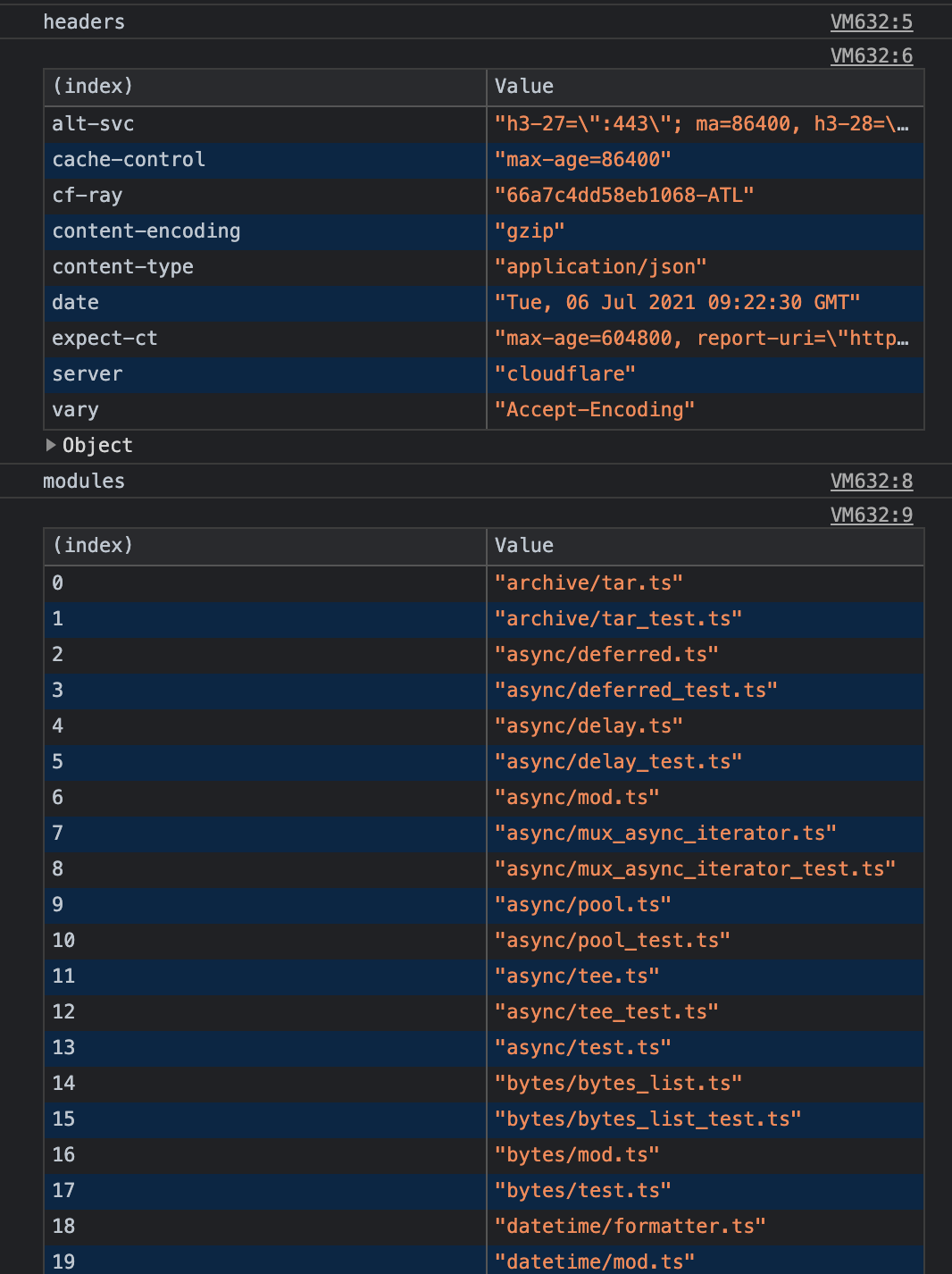Select the bytes/bytes_list_test.ts row

[x=647, y=1119]
